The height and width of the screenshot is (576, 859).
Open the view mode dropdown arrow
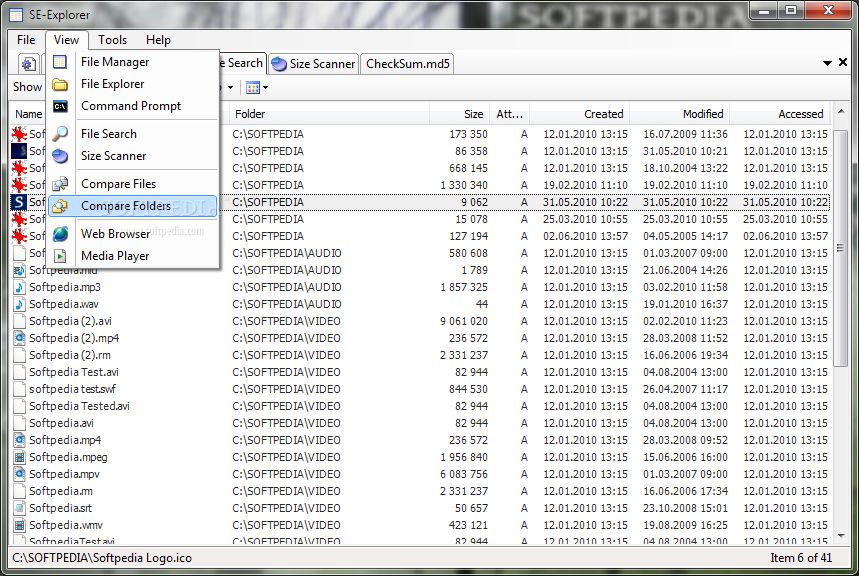[x=266, y=88]
